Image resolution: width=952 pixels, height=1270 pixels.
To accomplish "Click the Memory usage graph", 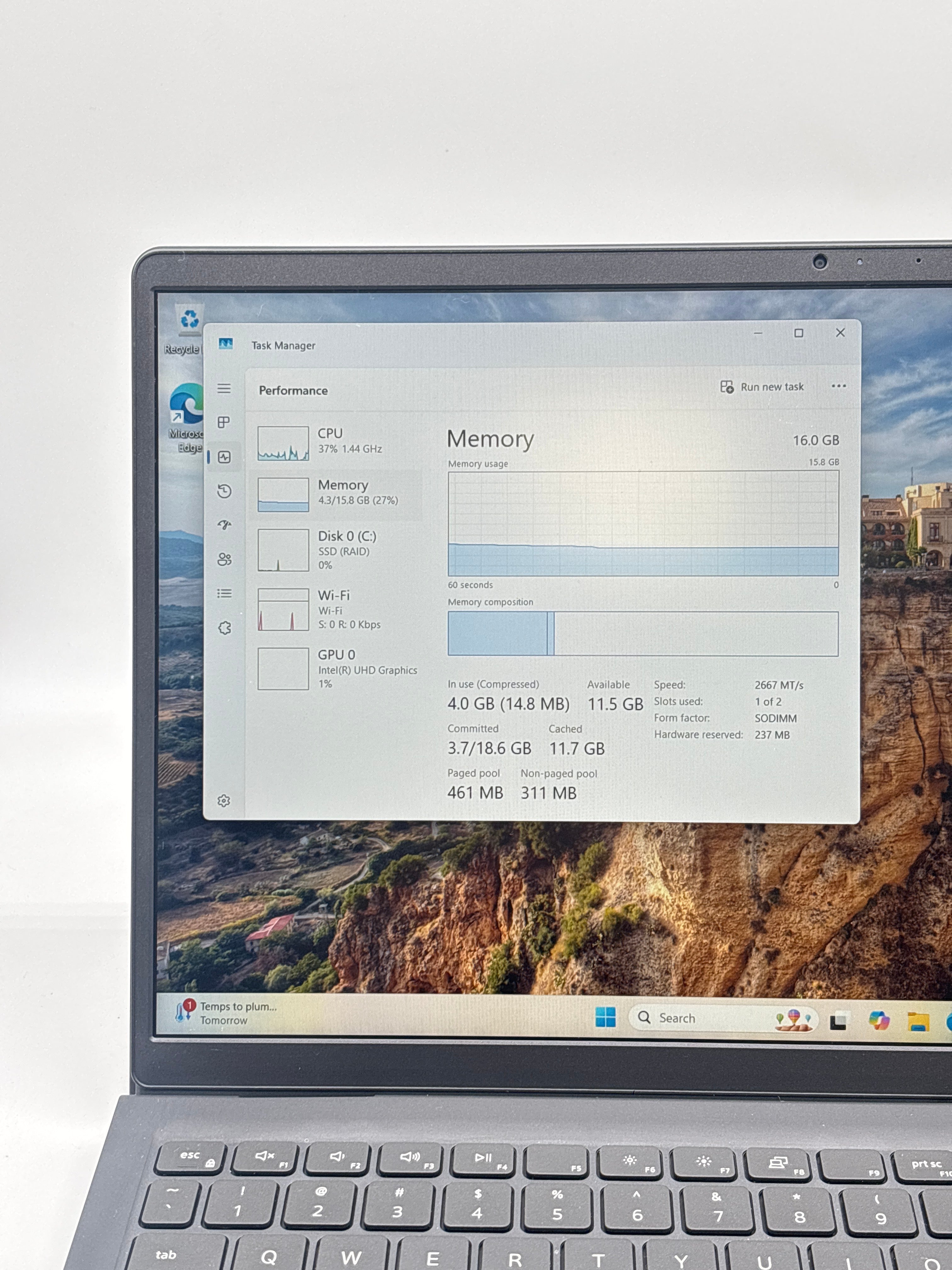I will coord(643,523).
